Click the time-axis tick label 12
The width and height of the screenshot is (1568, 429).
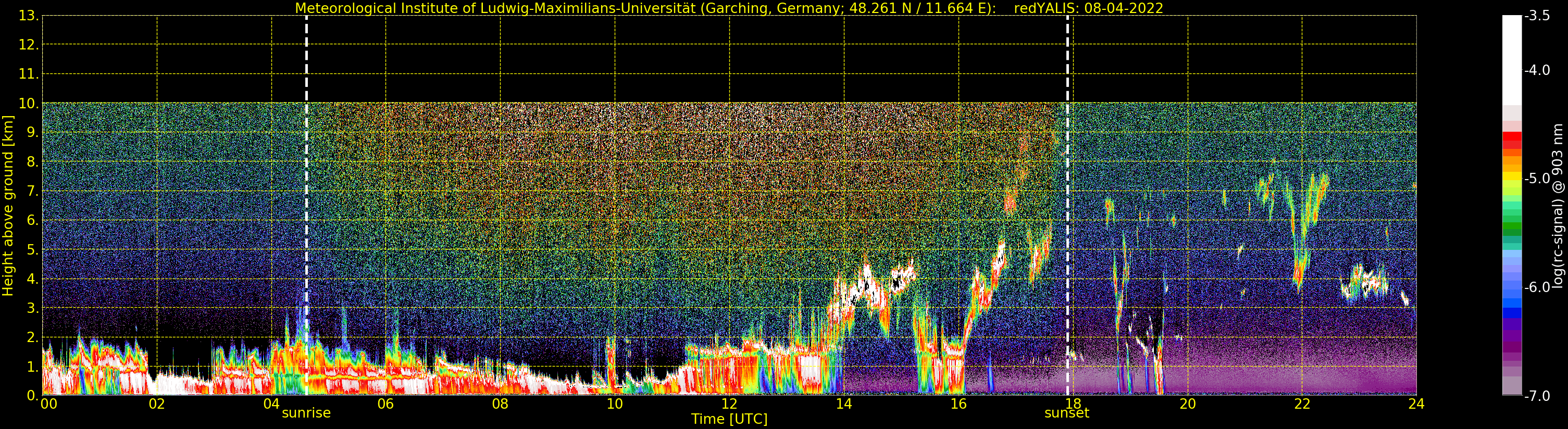click(x=729, y=404)
